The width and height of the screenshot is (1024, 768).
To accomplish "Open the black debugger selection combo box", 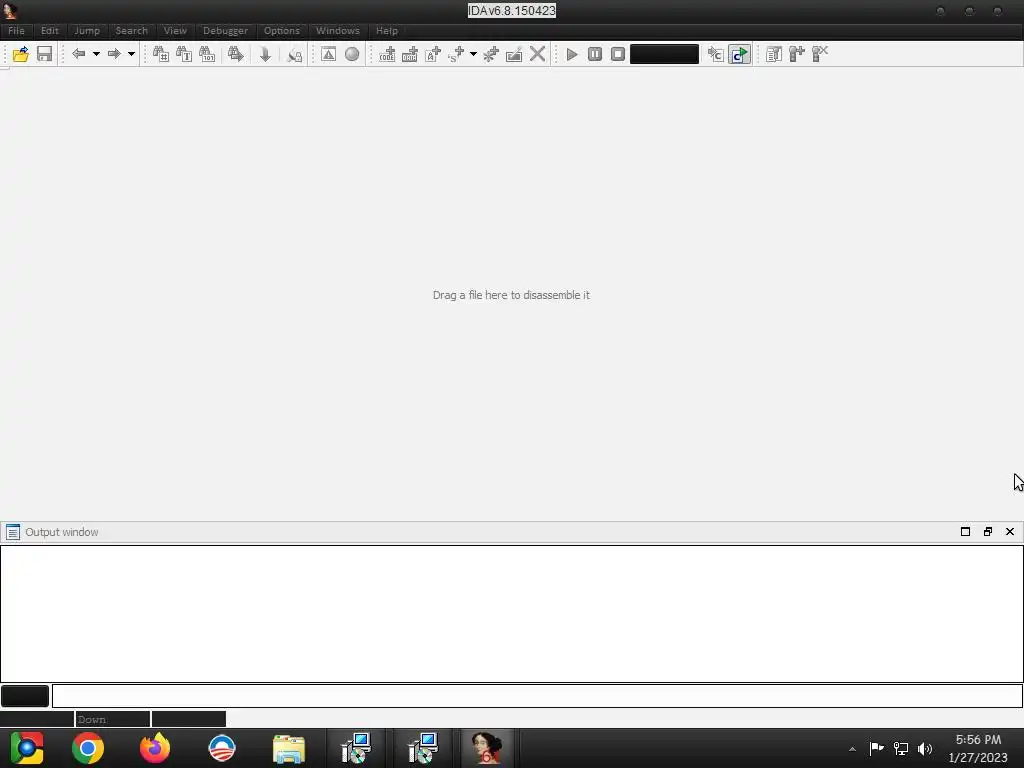I will pyautogui.click(x=664, y=54).
